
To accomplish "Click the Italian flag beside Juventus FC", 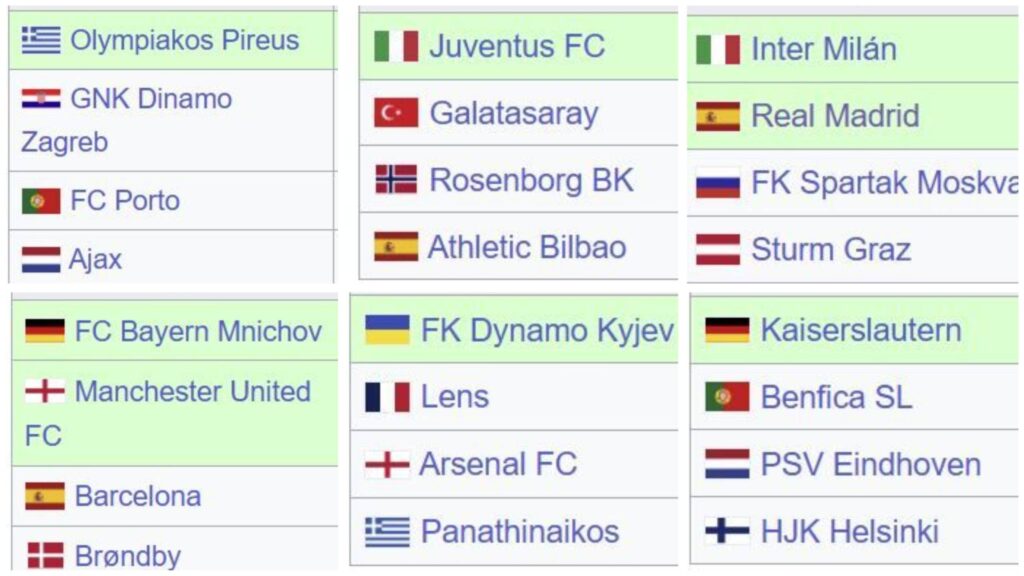I will (396, 46).
